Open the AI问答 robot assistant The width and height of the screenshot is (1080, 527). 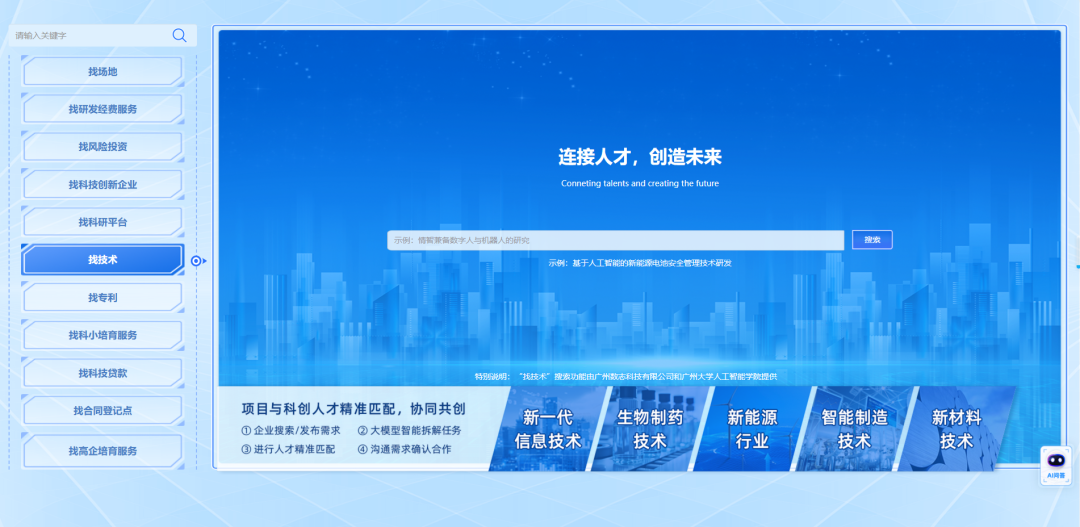1055,465
